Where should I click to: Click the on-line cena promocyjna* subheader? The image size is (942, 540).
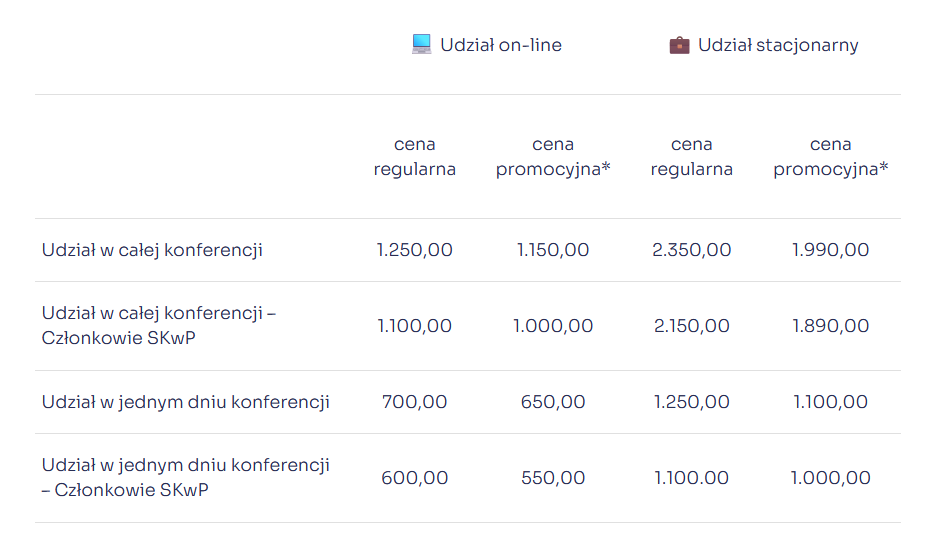point(553,157)
